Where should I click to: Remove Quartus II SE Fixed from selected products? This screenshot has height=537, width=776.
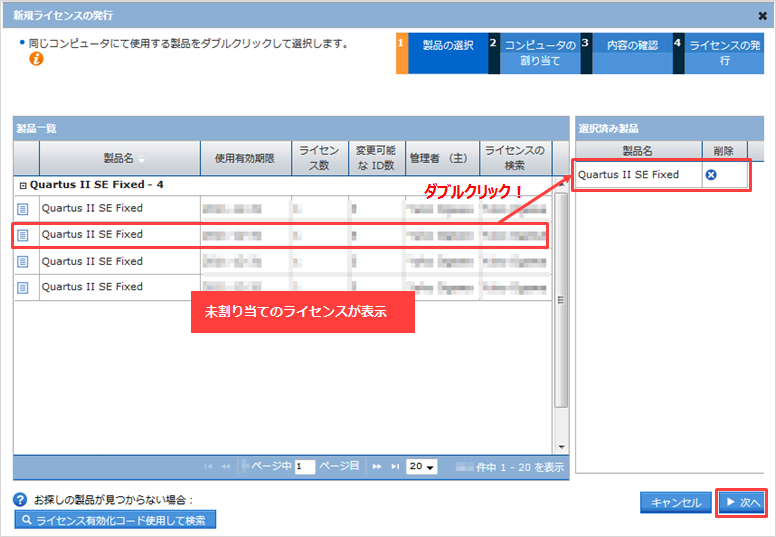pyautogui.click(x=711, y=175)
